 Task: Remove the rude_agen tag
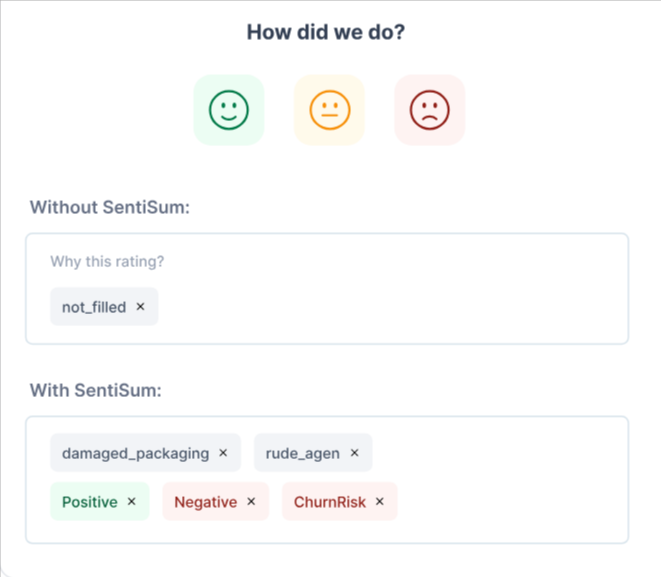point(355,453)
